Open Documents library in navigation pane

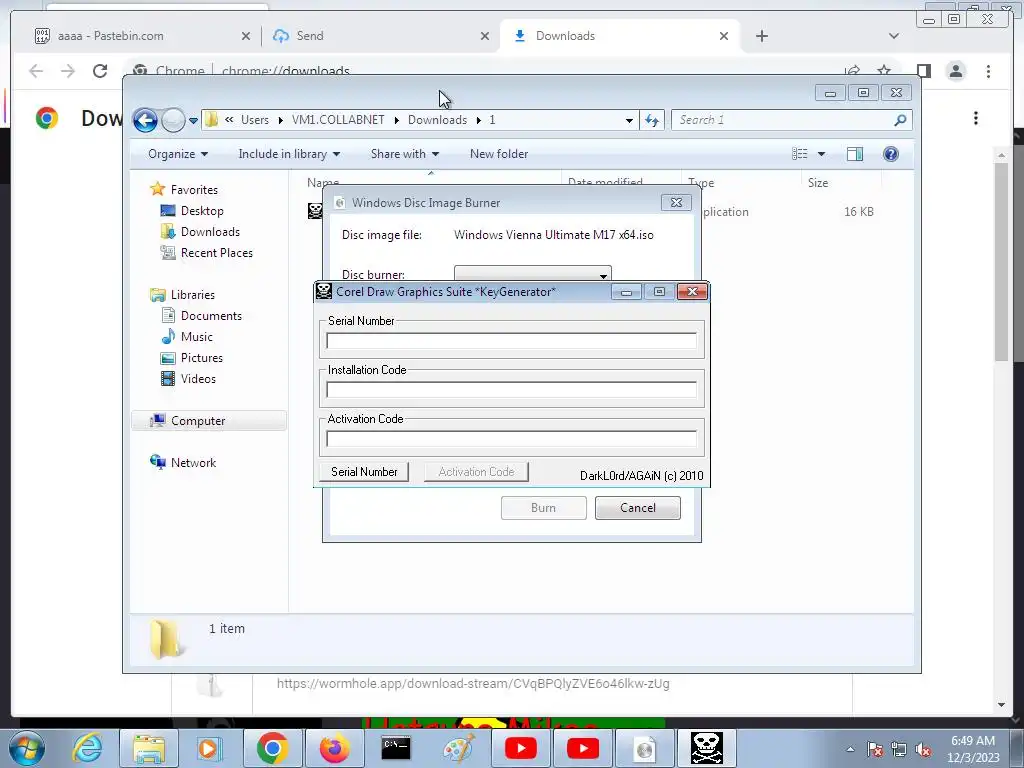pyautogui.click(x=211, y=315)
